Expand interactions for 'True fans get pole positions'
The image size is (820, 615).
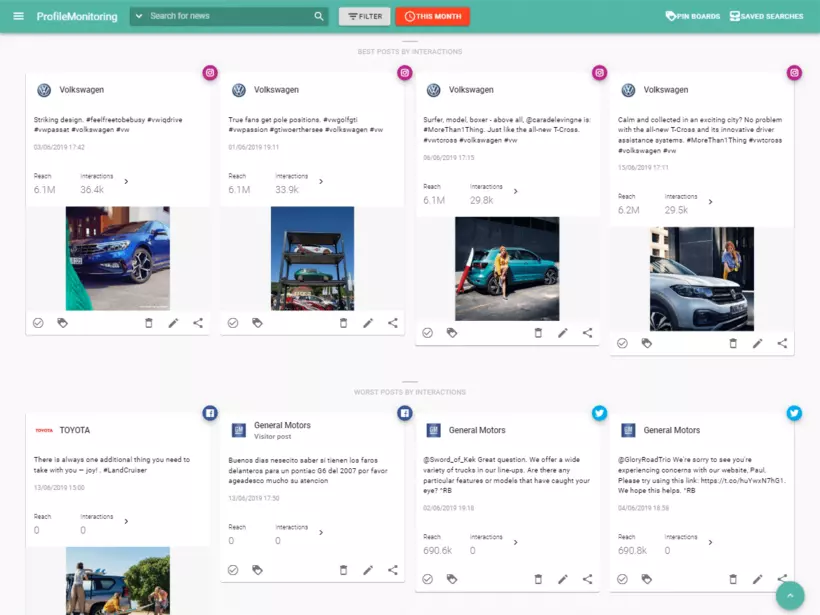point(321,181)
